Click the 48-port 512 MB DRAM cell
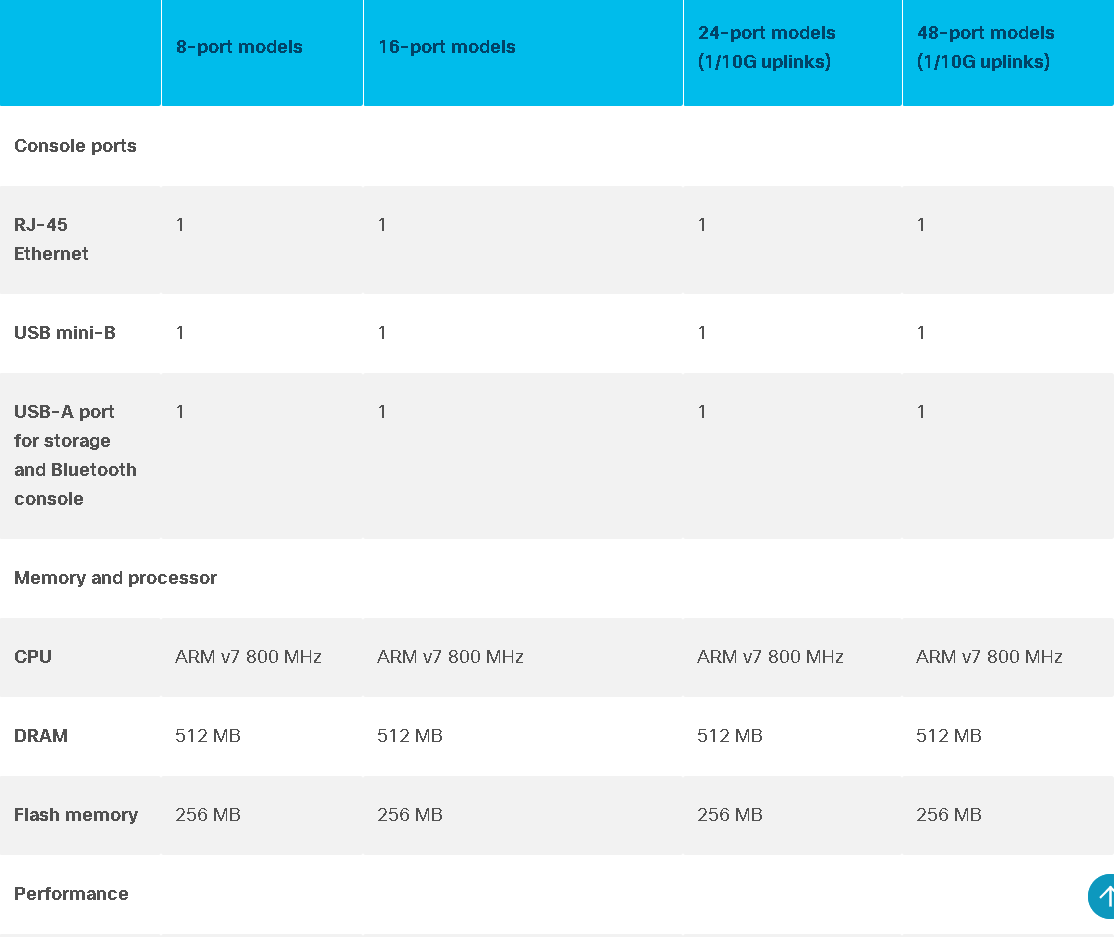Image resolution: width=1114 pixels, height=937 pixels. tap(948, 735)
